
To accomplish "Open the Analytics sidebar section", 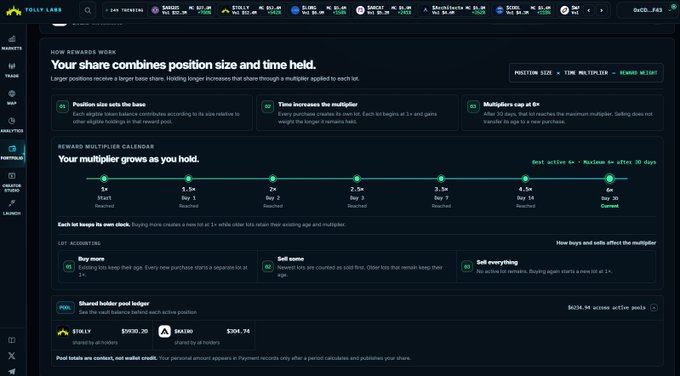I will (12, 125).
